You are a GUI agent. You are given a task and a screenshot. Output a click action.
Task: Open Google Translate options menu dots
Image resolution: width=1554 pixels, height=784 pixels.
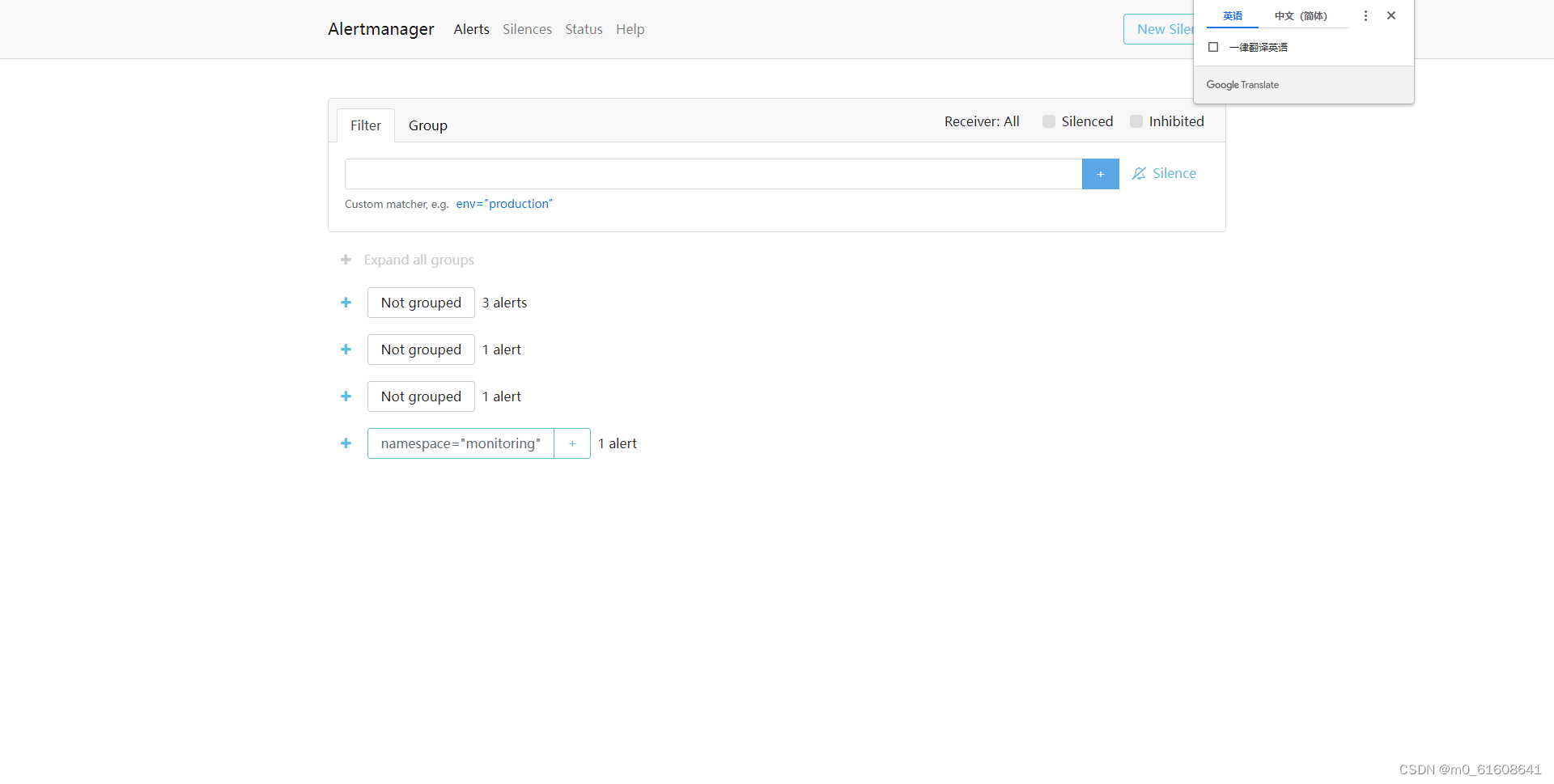tap(1365, 16)
